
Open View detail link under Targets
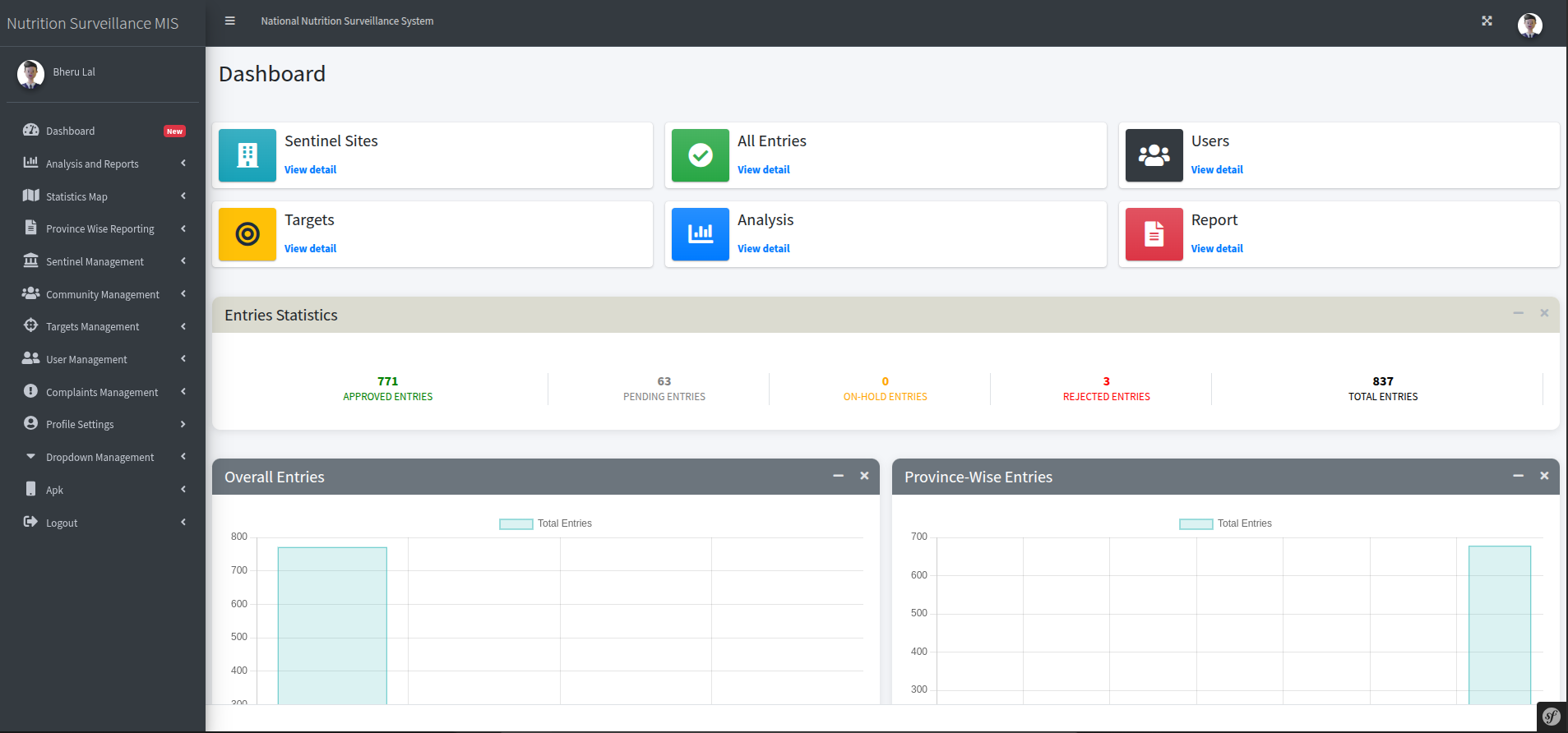[x=310, y=249]
